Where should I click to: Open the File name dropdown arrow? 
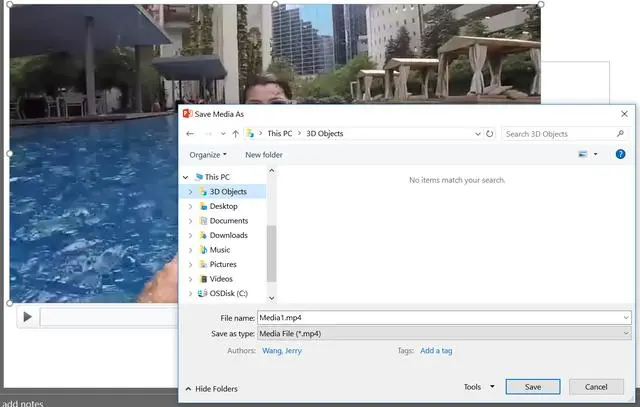pyautogui.click(x=626, y=318)
